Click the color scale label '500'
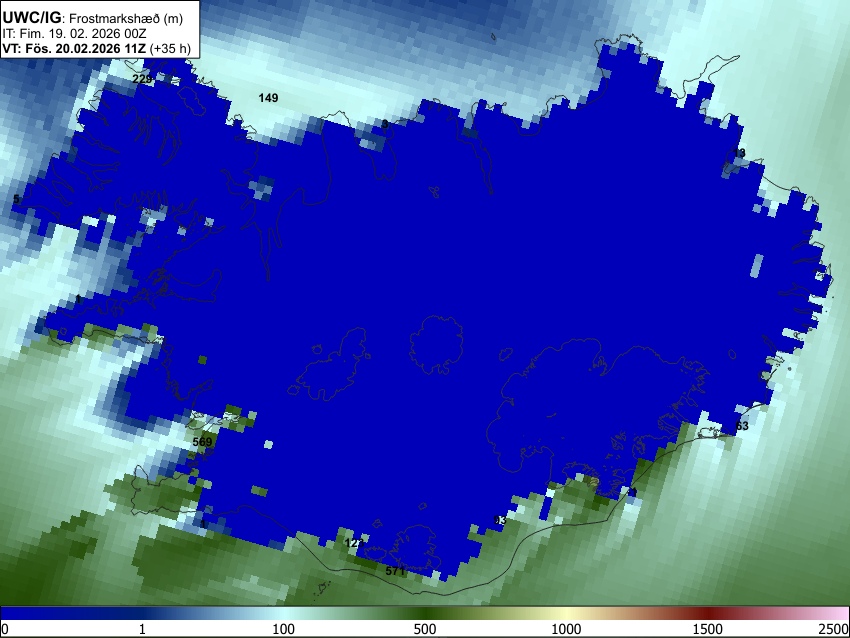Viewport: 850px width, 638px height. click(x=425, y=629)
